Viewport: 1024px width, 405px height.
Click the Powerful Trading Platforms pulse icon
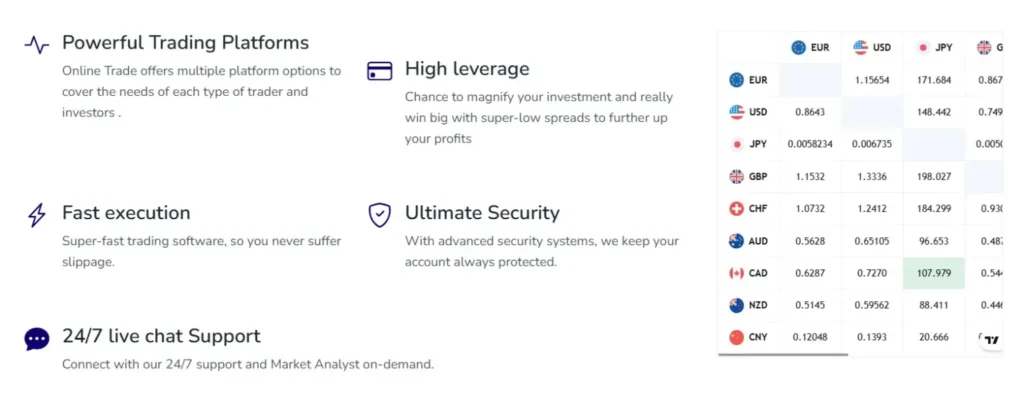[37, 44]
